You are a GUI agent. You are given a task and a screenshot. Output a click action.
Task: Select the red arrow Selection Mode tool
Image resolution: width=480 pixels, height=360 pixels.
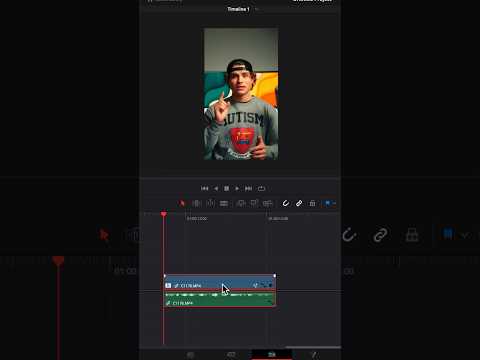coord(182,203)
